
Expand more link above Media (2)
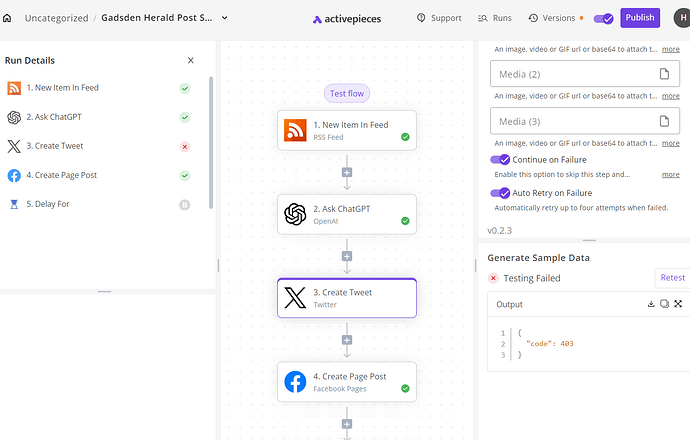coord(671,49)
